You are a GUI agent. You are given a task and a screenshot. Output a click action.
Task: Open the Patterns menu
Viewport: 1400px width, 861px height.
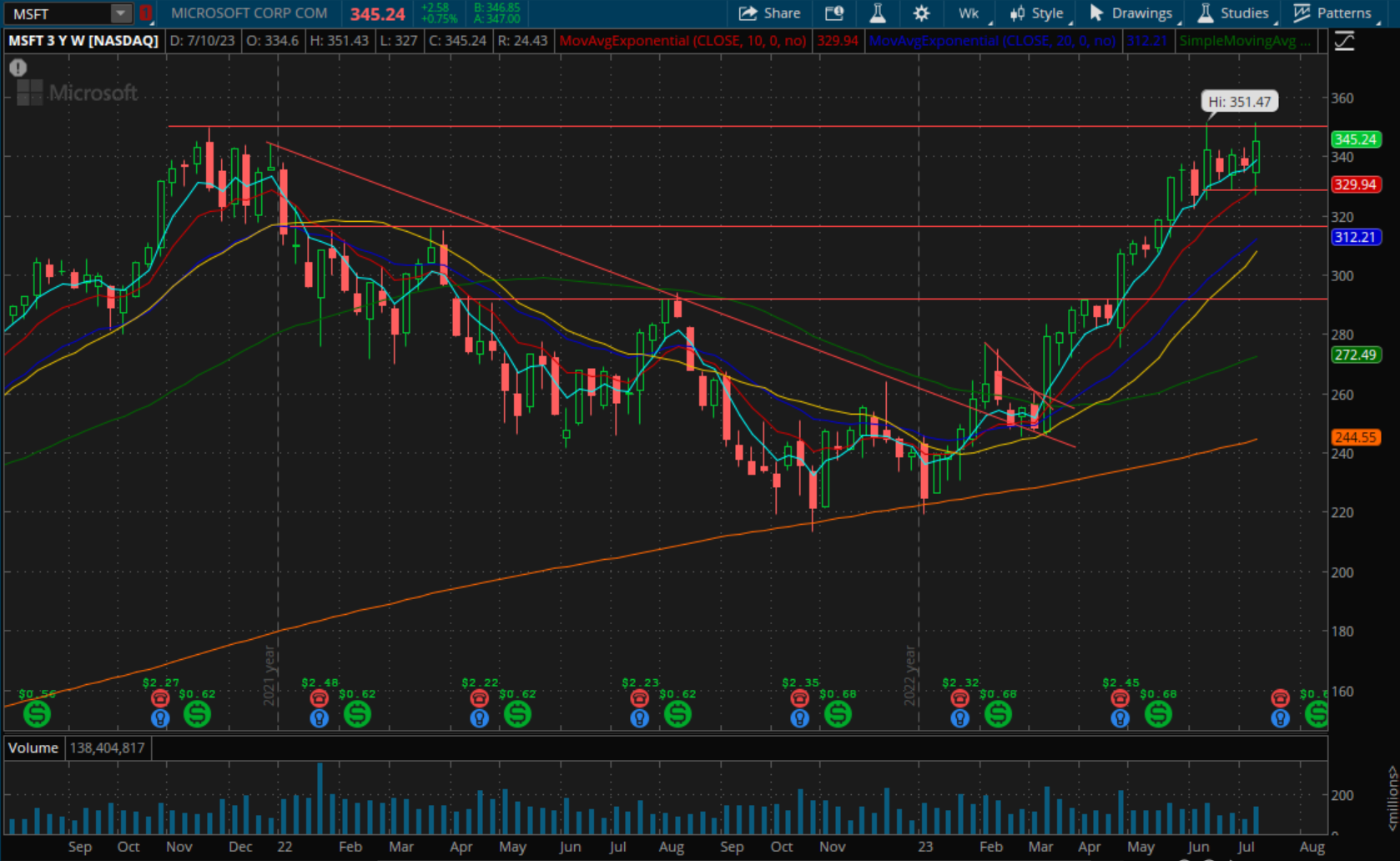point(1333,13)
